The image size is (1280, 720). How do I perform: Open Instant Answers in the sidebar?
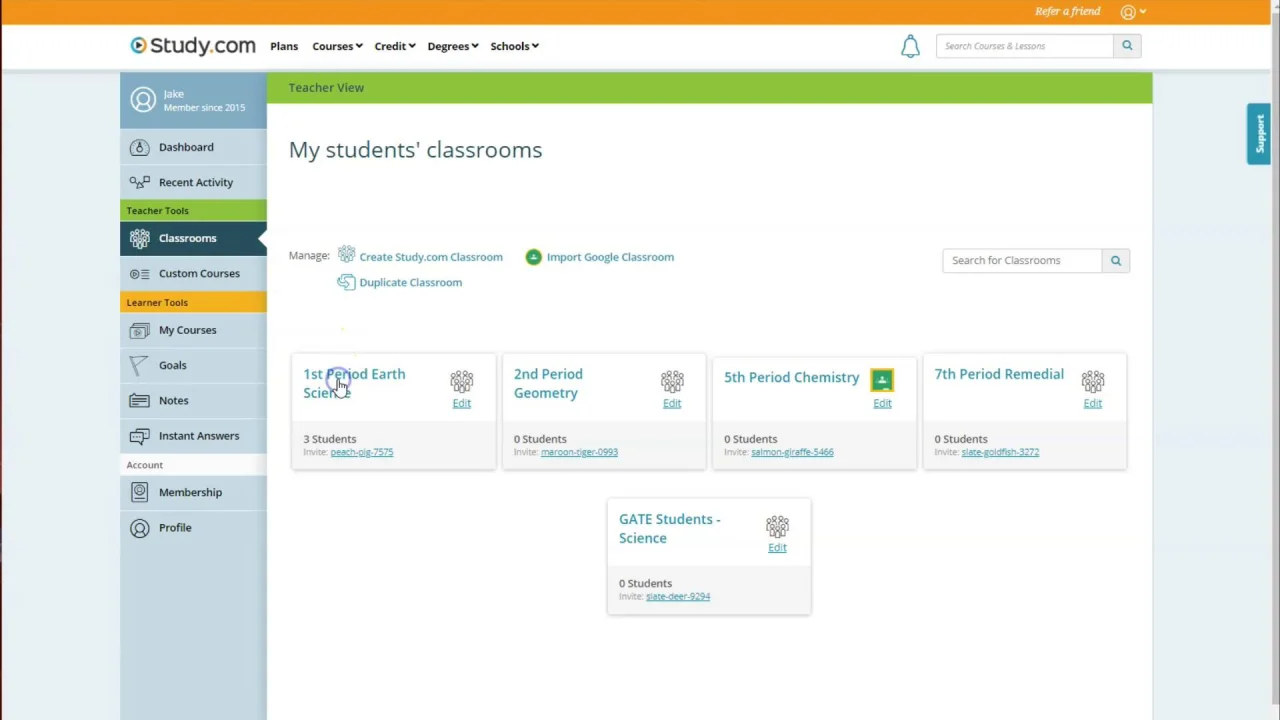pos(199,436)
